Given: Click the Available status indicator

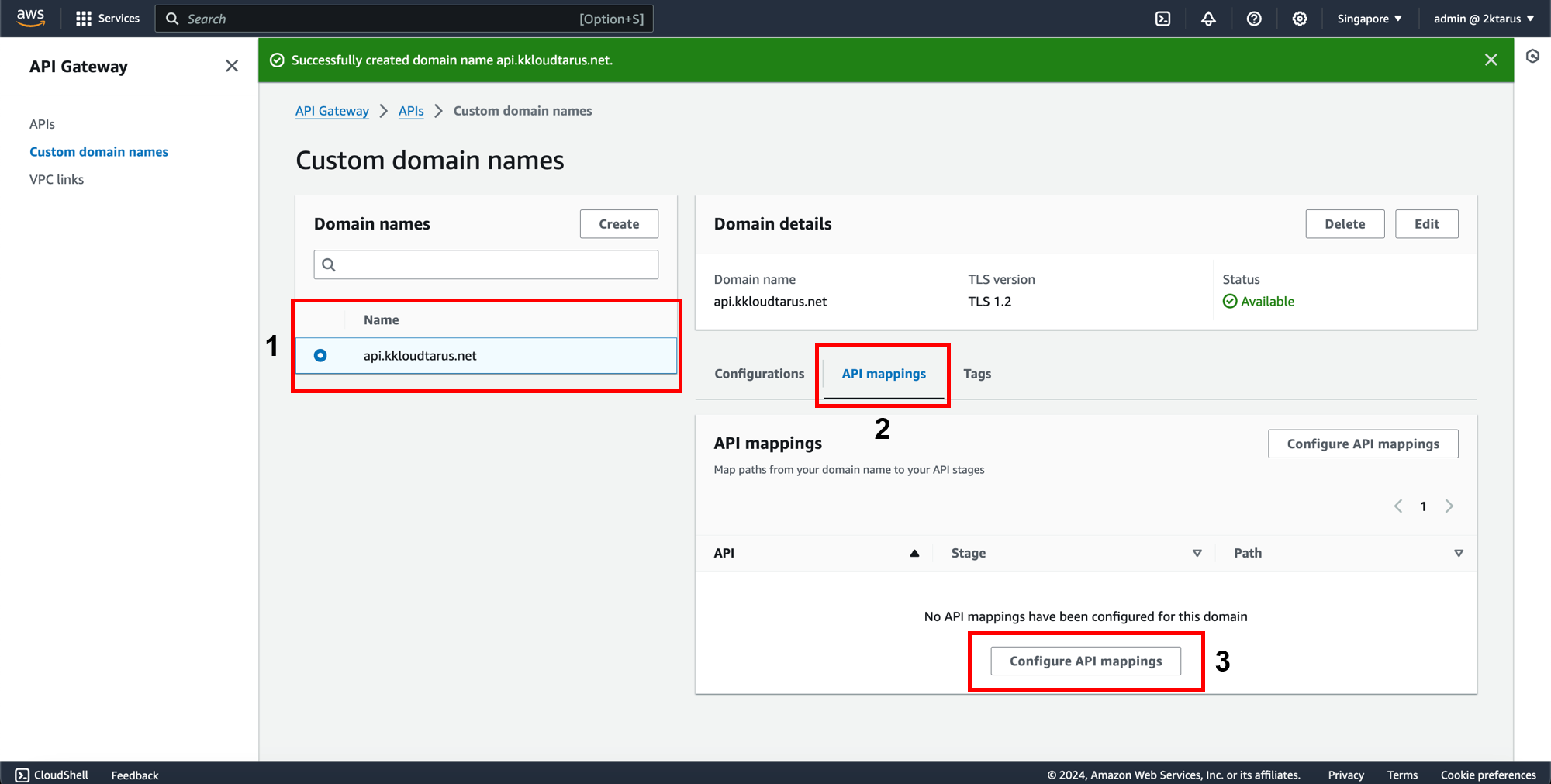Looking at the screenshot, I should pos(1259,302).
